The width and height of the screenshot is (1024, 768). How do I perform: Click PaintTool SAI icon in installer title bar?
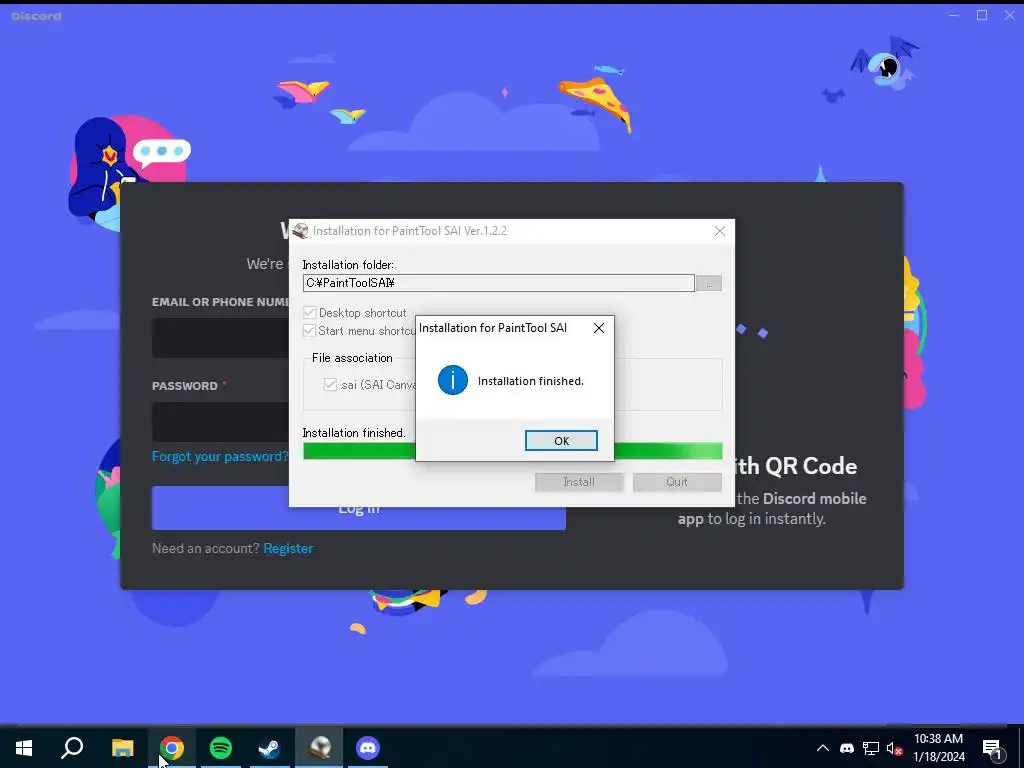pos(300,231)
